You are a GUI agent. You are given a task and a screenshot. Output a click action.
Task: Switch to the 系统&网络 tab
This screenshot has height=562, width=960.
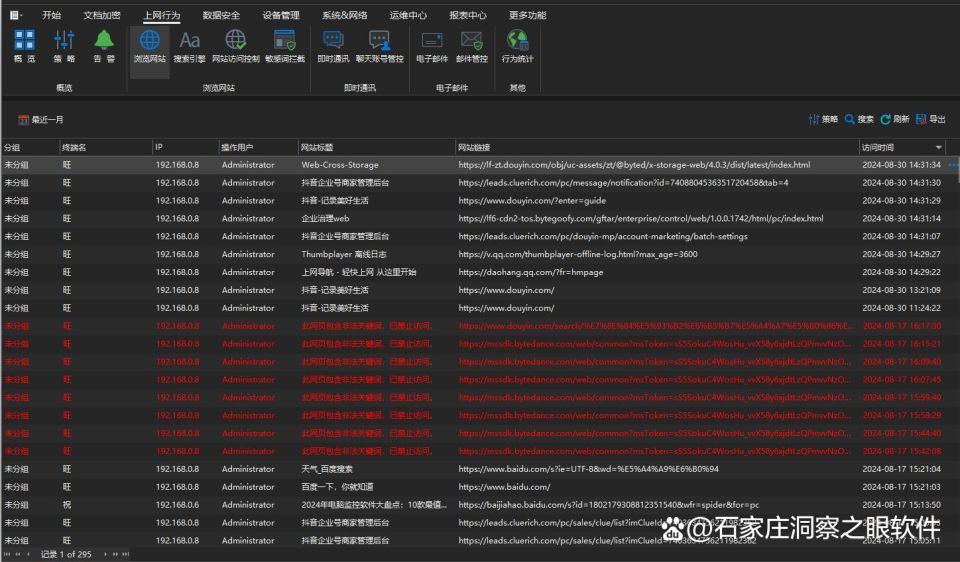point(345,15)
